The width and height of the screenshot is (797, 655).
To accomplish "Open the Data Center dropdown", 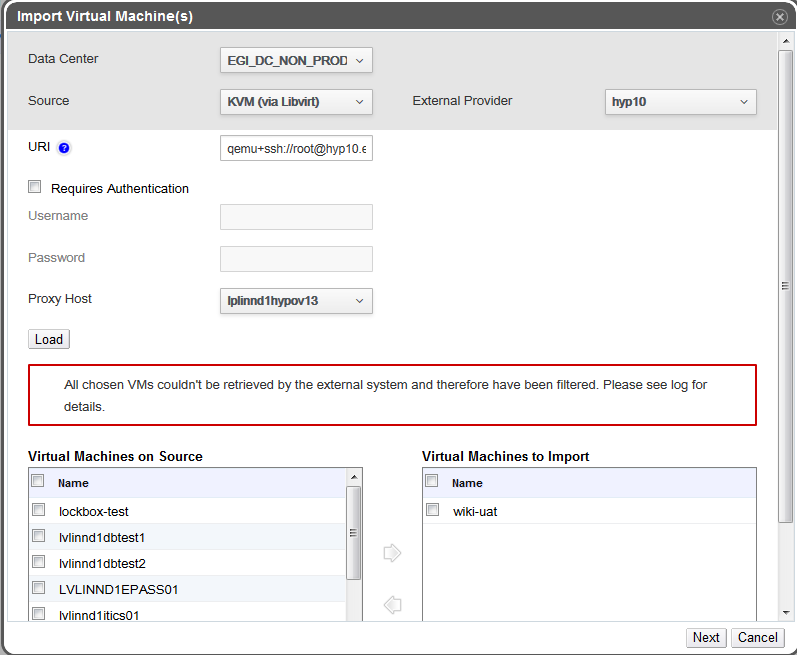I will [296, 60].
